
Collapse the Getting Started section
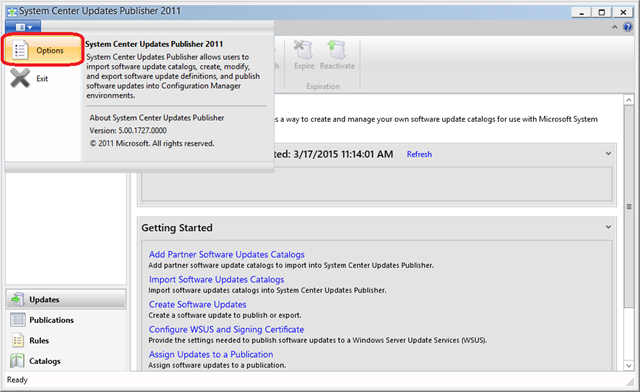(608, 227)
